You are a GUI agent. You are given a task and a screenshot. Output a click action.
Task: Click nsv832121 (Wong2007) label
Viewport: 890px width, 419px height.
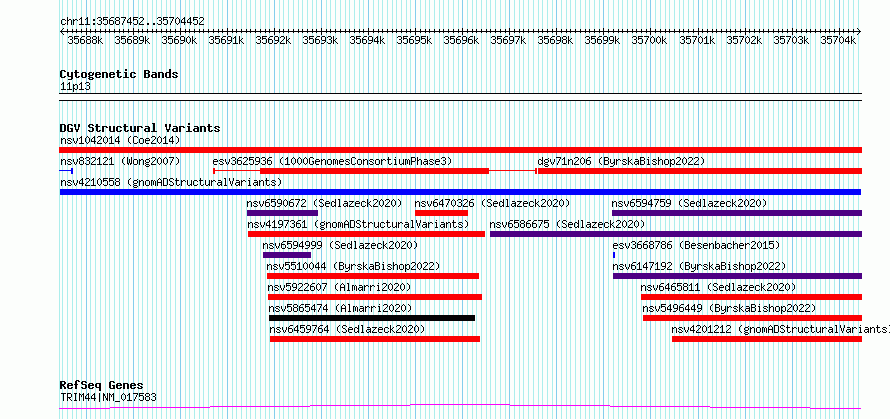click(x=120, y=161)
